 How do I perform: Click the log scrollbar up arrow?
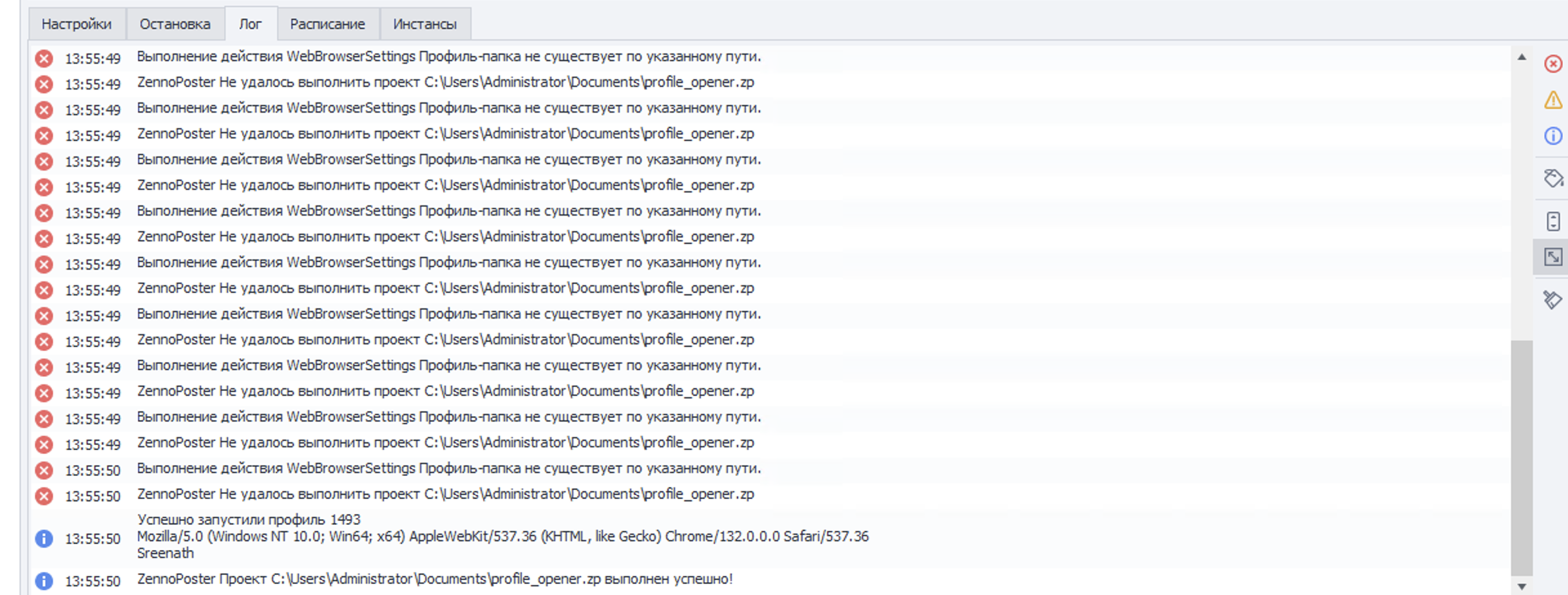[x=1522, y=57]
